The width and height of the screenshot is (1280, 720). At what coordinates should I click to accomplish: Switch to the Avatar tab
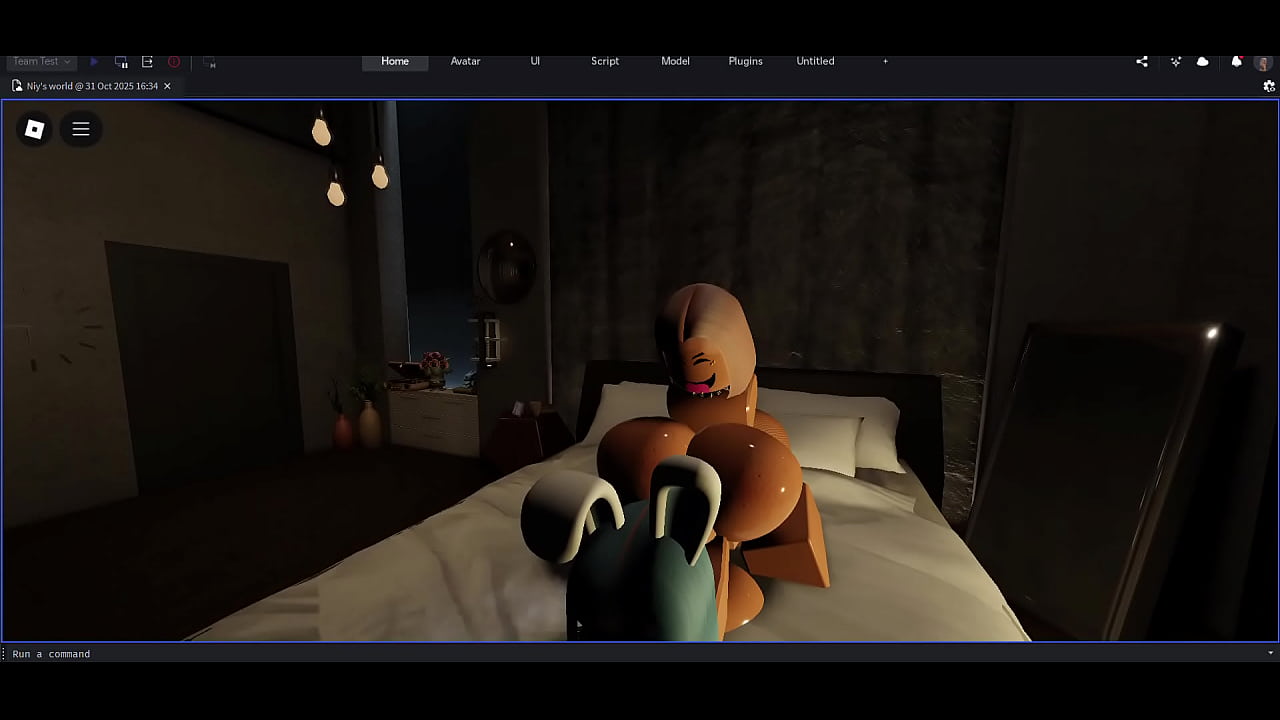[x=465, y=61]
